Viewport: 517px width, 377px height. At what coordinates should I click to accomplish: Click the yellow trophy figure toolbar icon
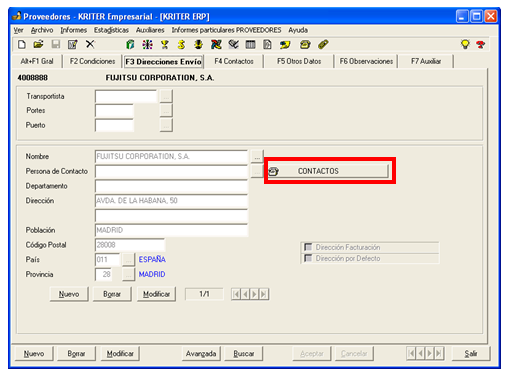coord(165,44)
